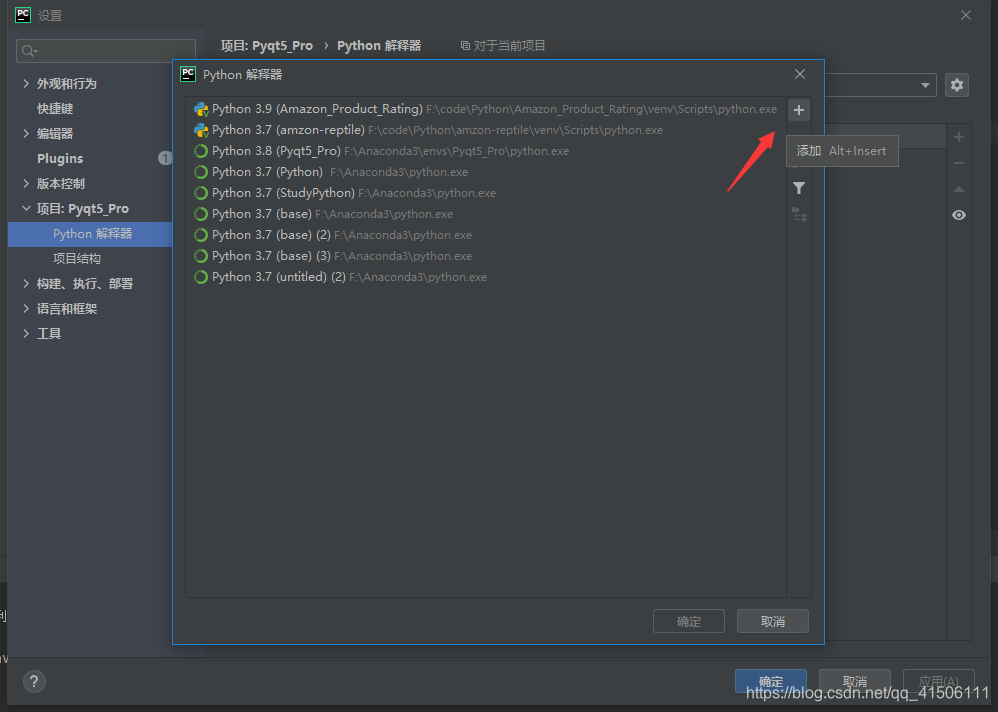Expand the 版本控制 settings section
Image resolution: width=998 pixels, height=712 pixels.
(x=26, y=183)
